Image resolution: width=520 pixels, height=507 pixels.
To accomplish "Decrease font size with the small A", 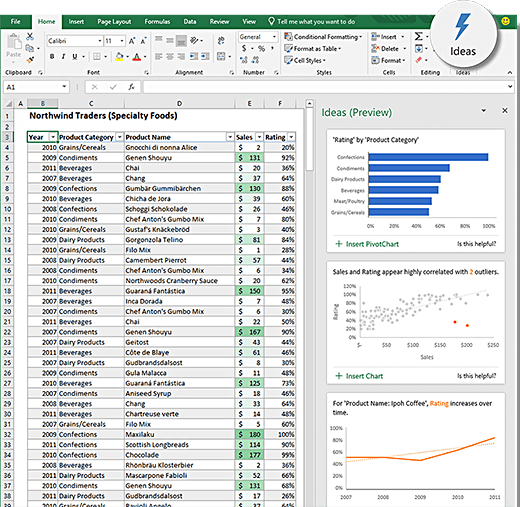I will coord(143,41).
